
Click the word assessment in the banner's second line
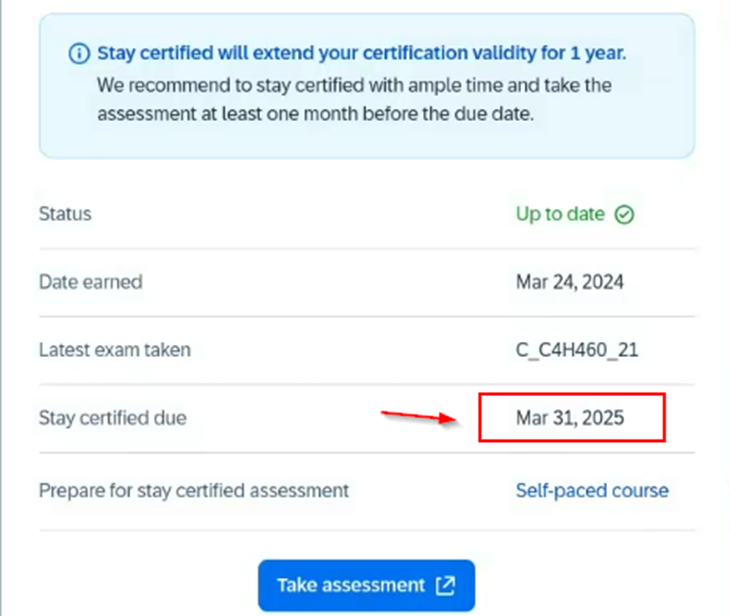pos(147,114)
